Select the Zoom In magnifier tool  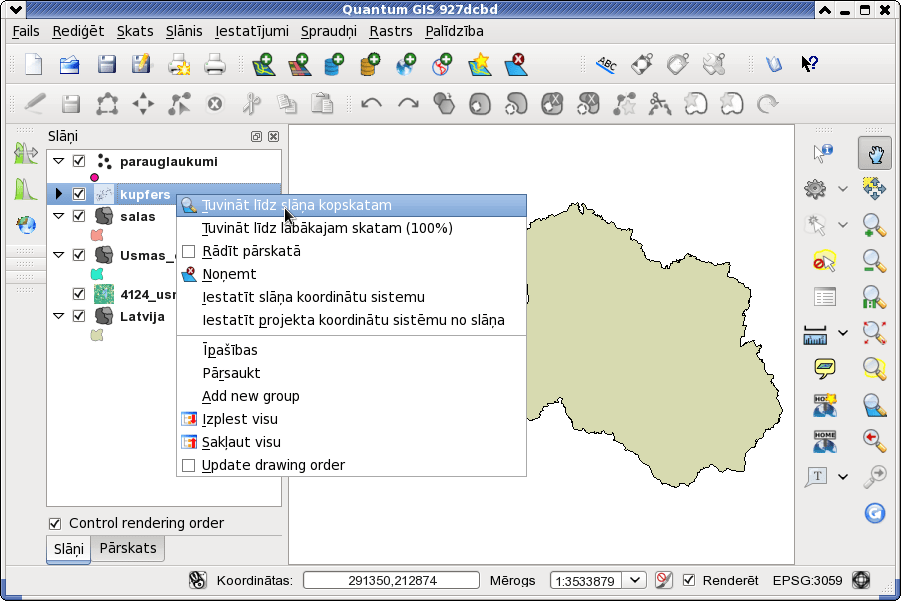coord(874,225)
